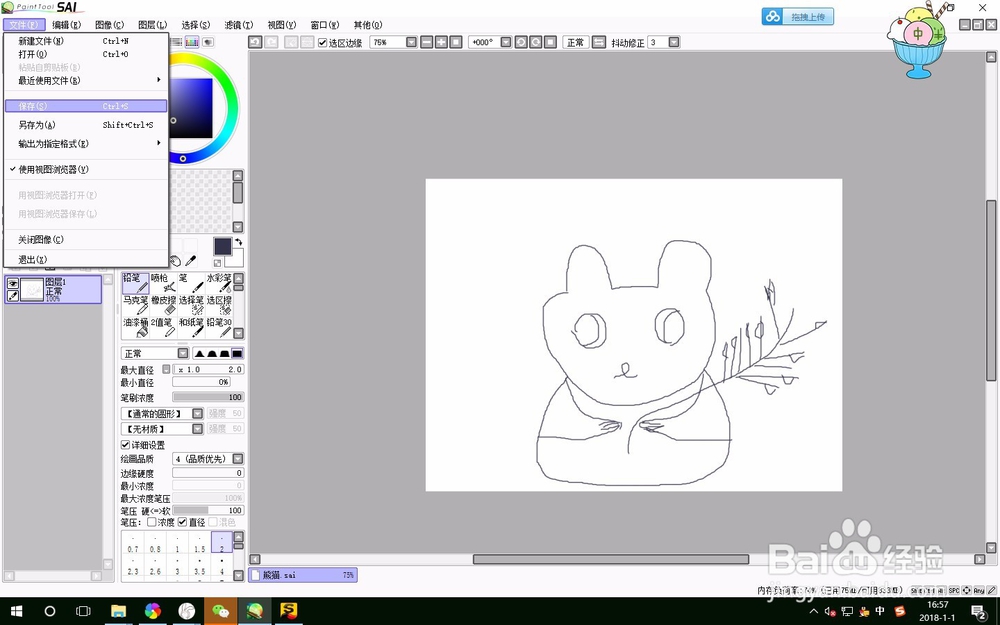Select the 和纸笔 brush tool
The image size is (1000, 625).
(x=191, y=327)
